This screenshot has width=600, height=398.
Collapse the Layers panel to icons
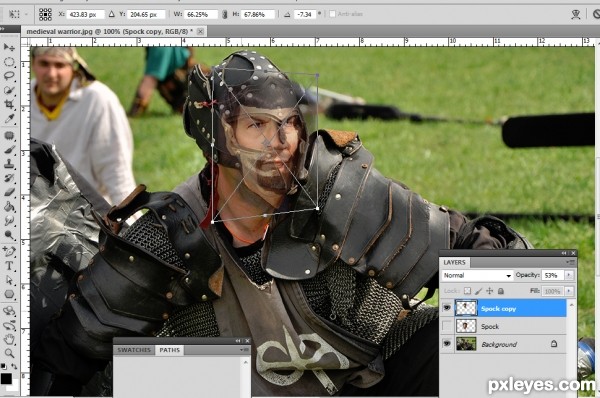click(564, 253)
